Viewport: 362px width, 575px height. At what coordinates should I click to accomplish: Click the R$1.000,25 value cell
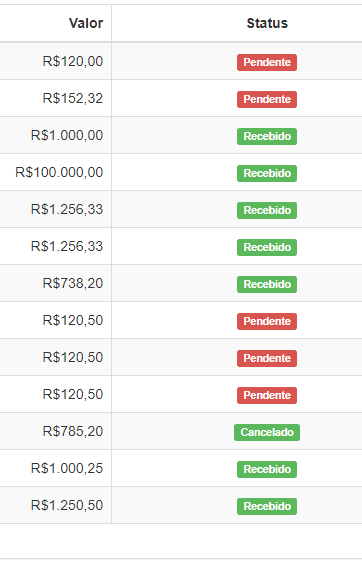(55, 468)
